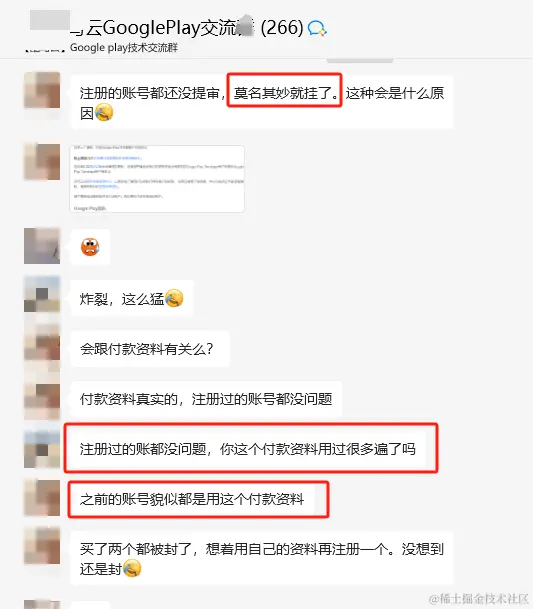
Task: Click the emoji after 还是封 in the last message
Action: click(132, 569)
